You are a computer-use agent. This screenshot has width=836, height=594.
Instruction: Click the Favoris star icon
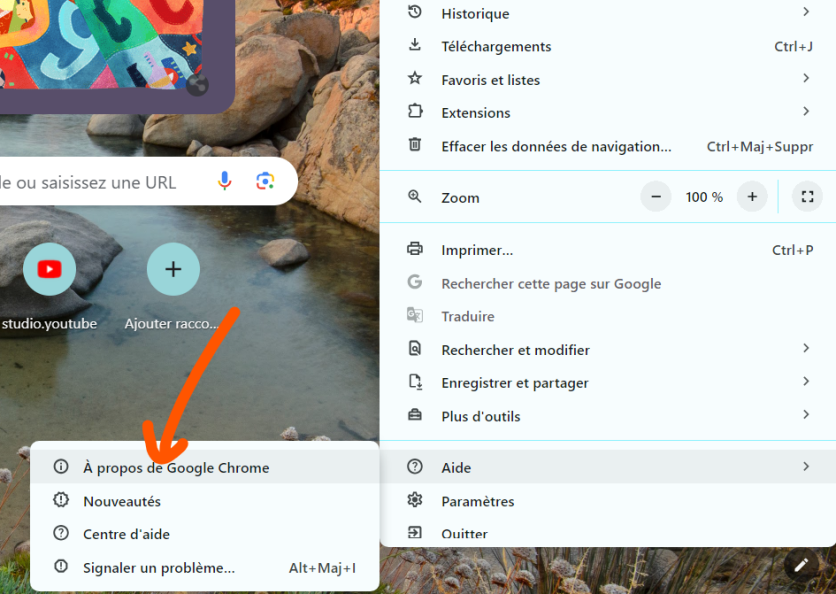click(x=415, y=78)
